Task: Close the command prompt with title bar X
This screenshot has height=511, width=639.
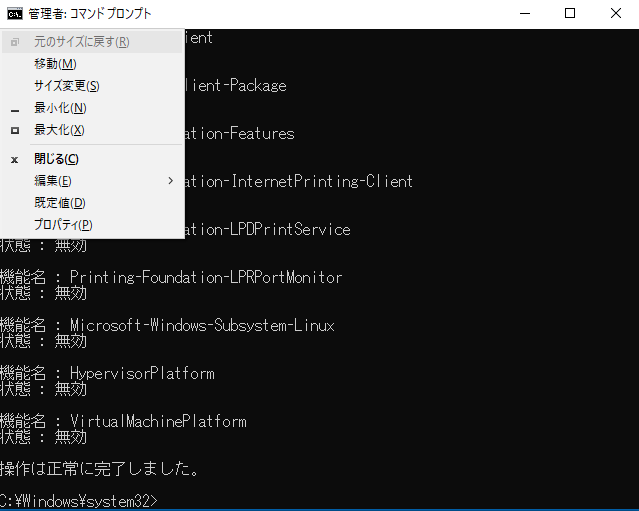Action: click(x=616, y=13)
